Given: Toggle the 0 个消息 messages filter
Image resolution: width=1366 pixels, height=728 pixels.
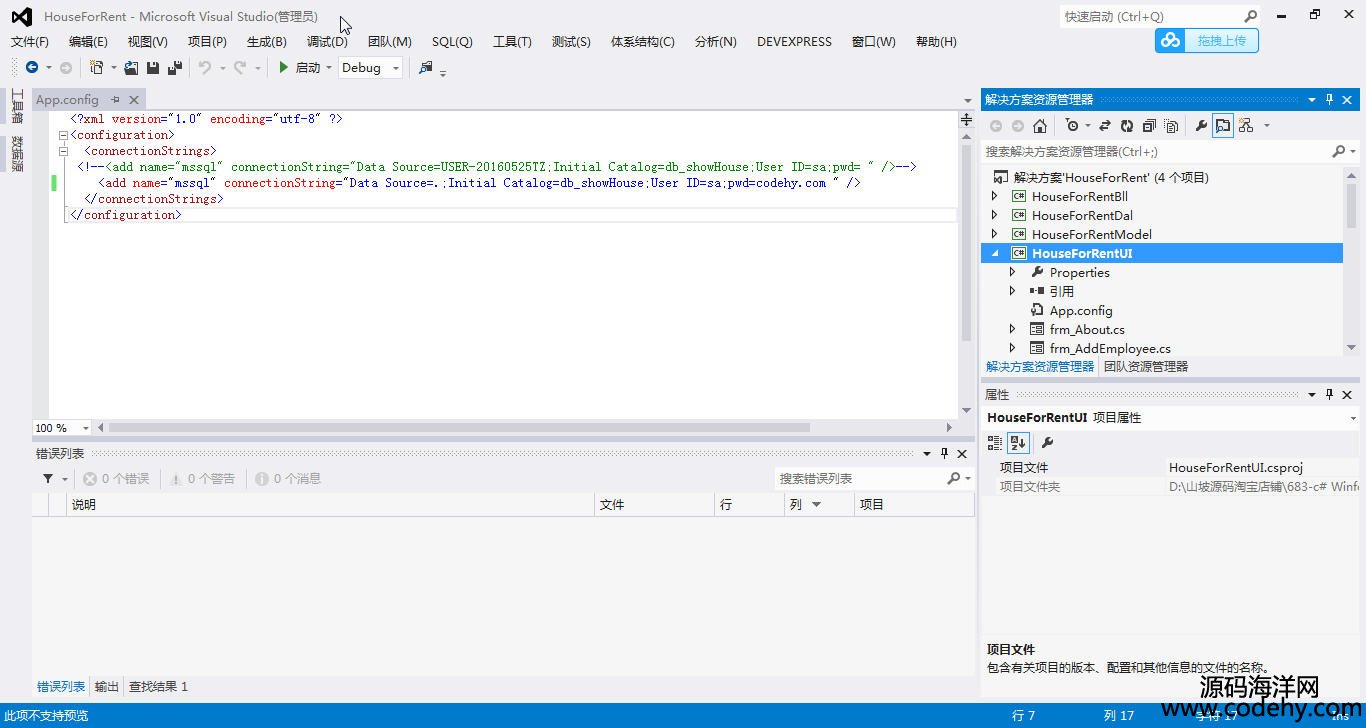Looking at the screenshot, I should 288,479.
